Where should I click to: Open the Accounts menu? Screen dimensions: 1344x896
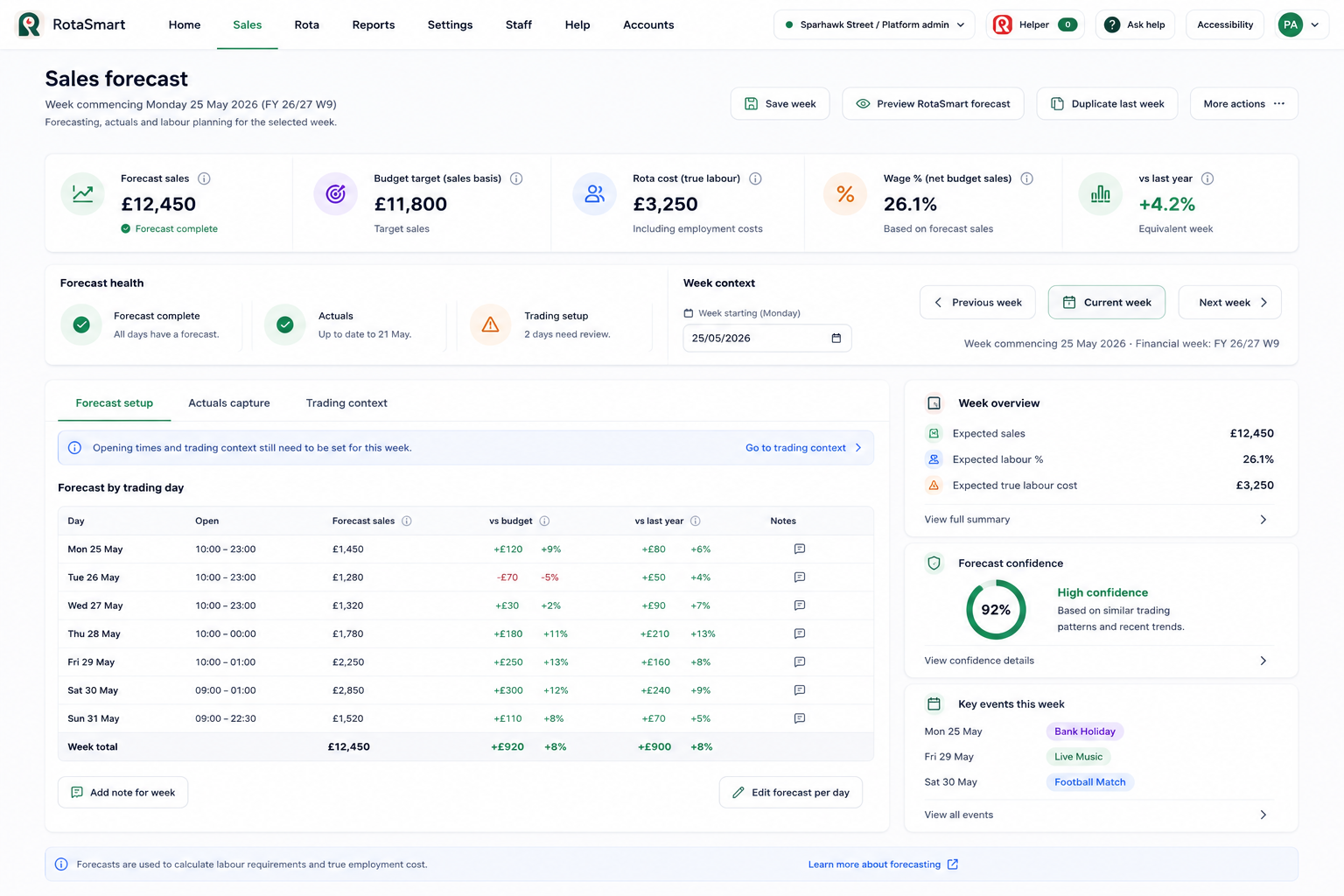[648, 24]
